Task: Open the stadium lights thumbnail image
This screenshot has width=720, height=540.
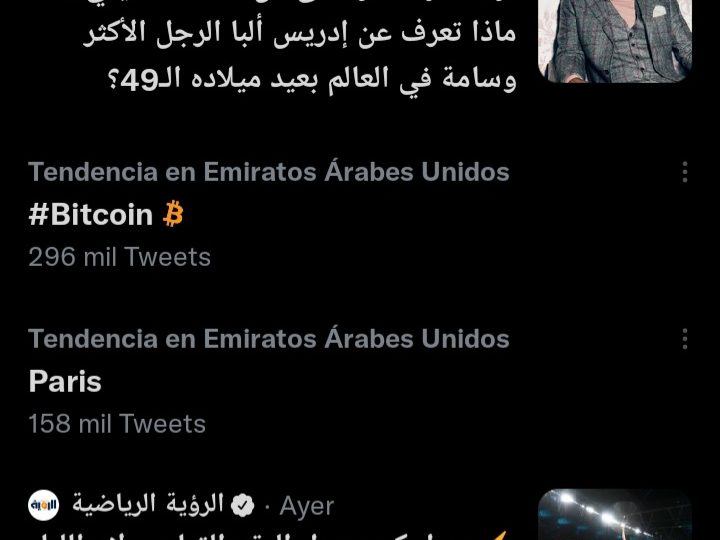Action: 615,515
